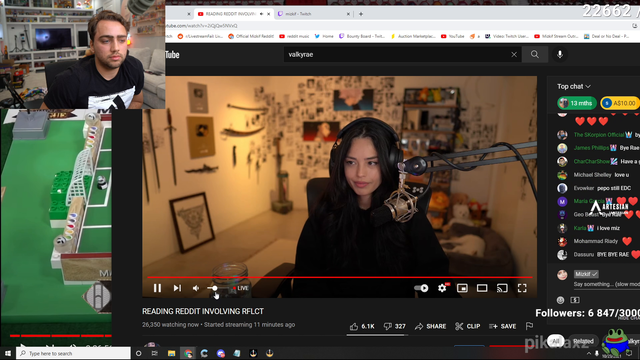Open a new browser tab
This screenshot has width=640, height=360.
tap(361, 14)
